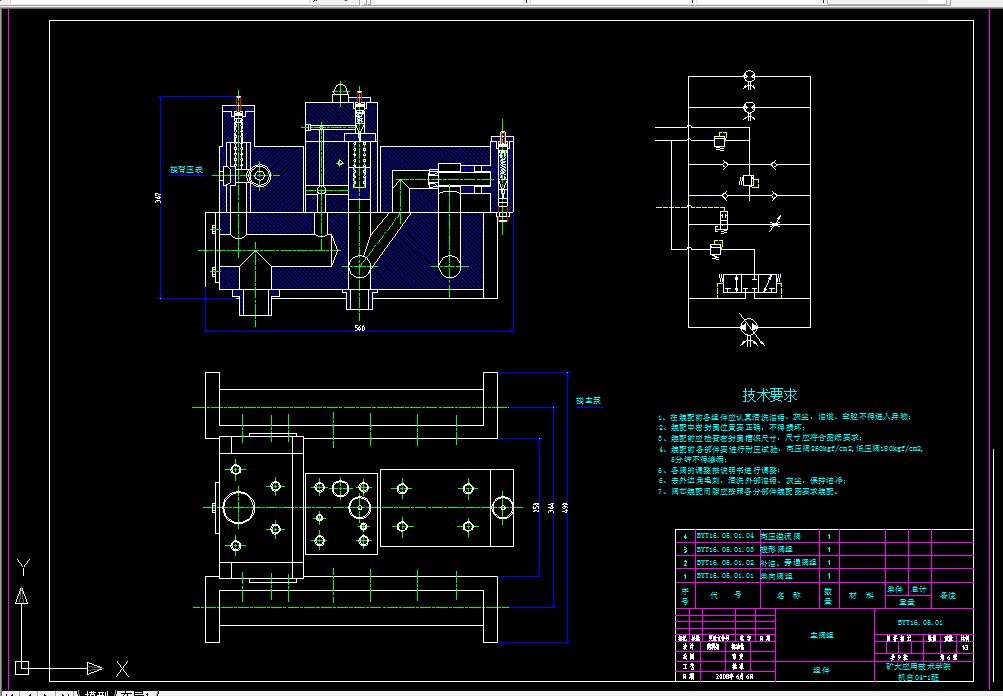This screenshot has width=1003, height=696.
Task: Click the 代号 column header
Action: pos(726,595)
